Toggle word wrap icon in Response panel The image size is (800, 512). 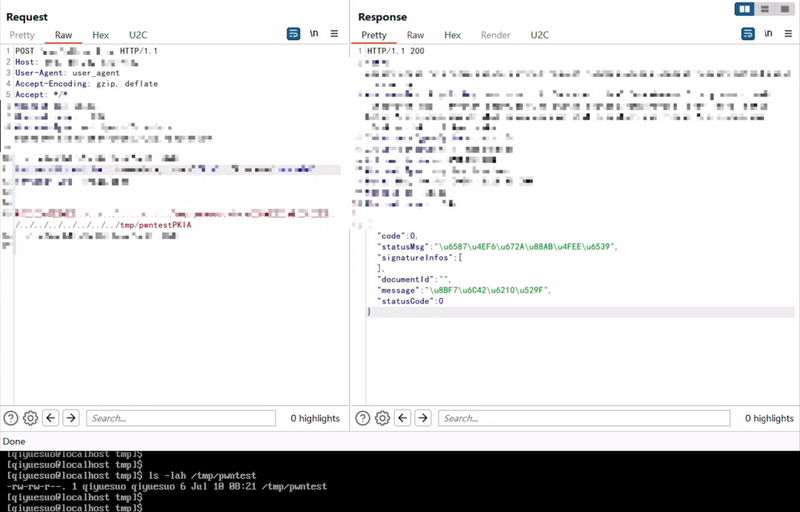(748, 34)
